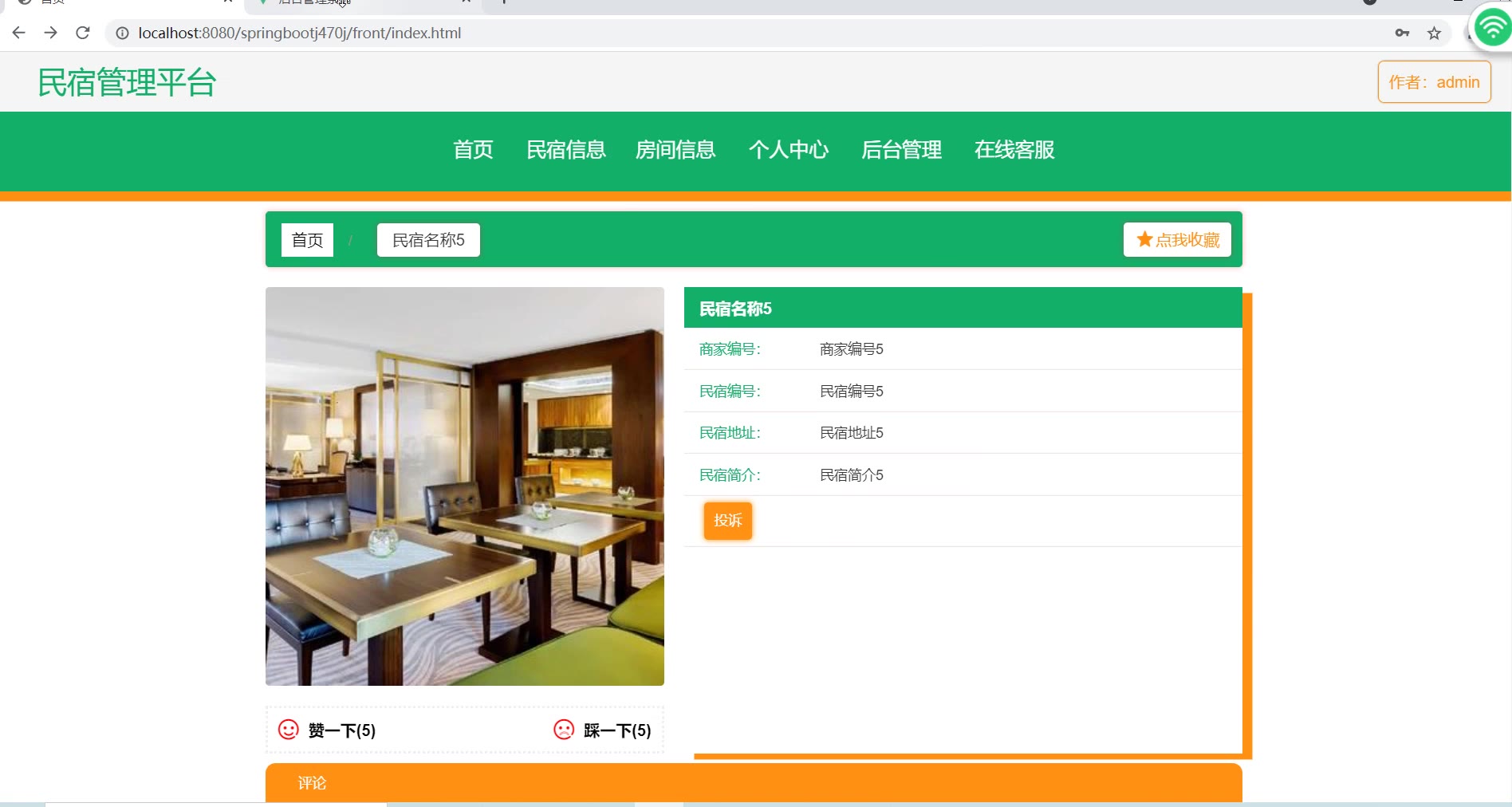Click the 商家编号: label
Image resolution: width=1512 pixels, height=807 pixels.
[x=730, y=349]
